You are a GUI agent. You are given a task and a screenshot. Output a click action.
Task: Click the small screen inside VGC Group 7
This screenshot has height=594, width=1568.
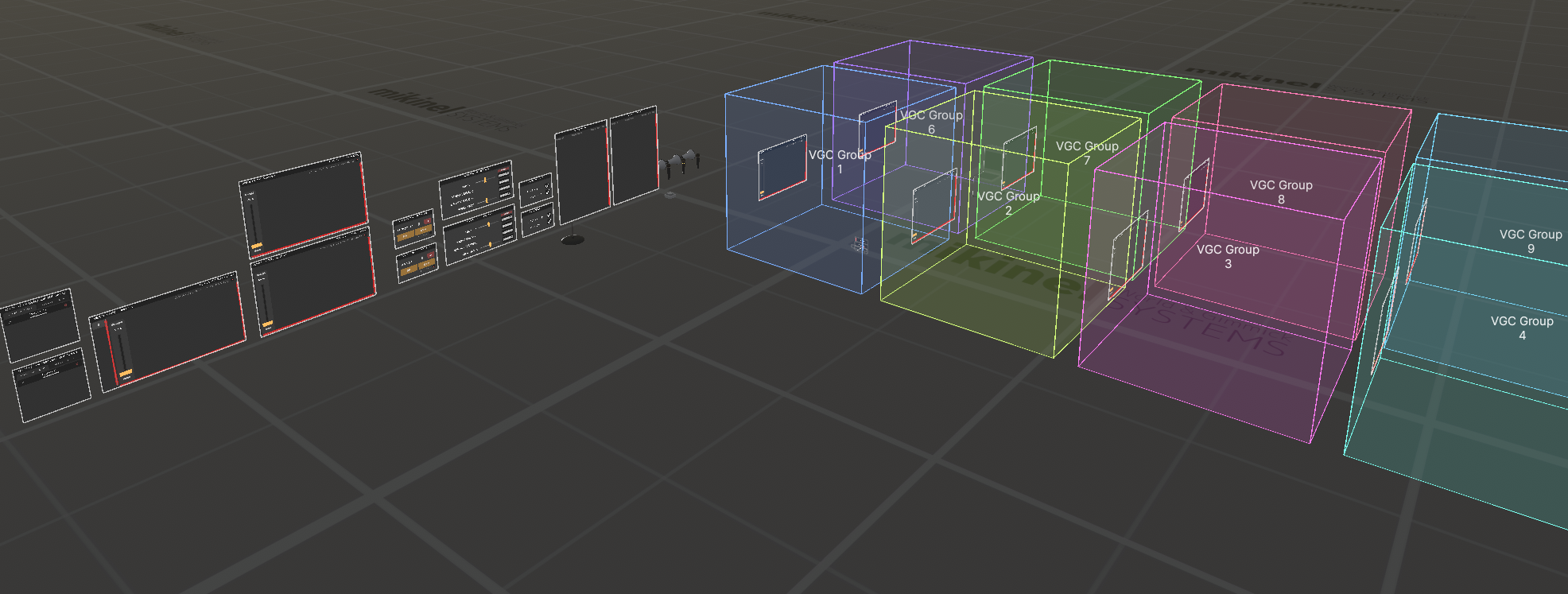tap(1019, 158)
